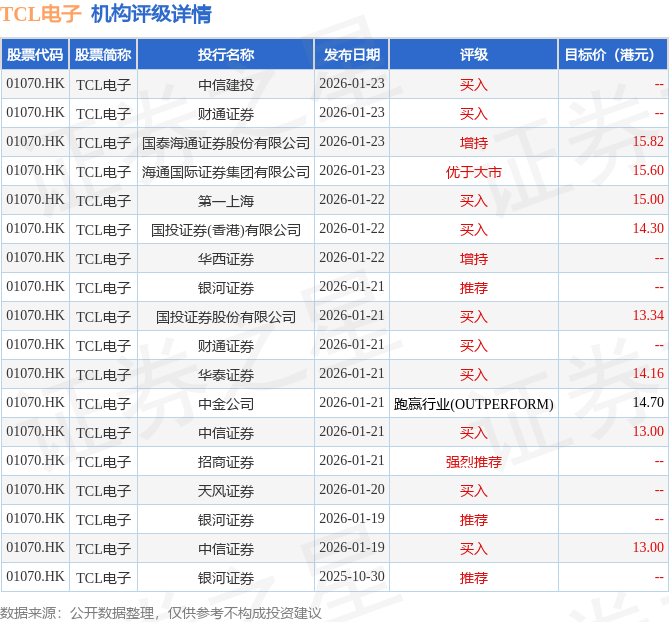Click stock code 01070.HK in 天风证券 row
This screenshot has width=669, height=622.
35,489
